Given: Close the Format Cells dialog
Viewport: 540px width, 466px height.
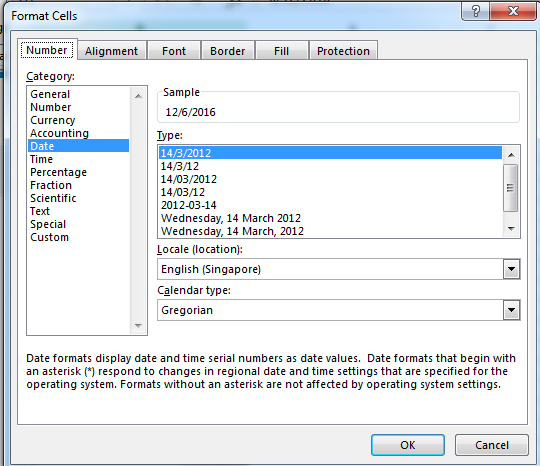Looking at the screenshot, I should (513, 11).
